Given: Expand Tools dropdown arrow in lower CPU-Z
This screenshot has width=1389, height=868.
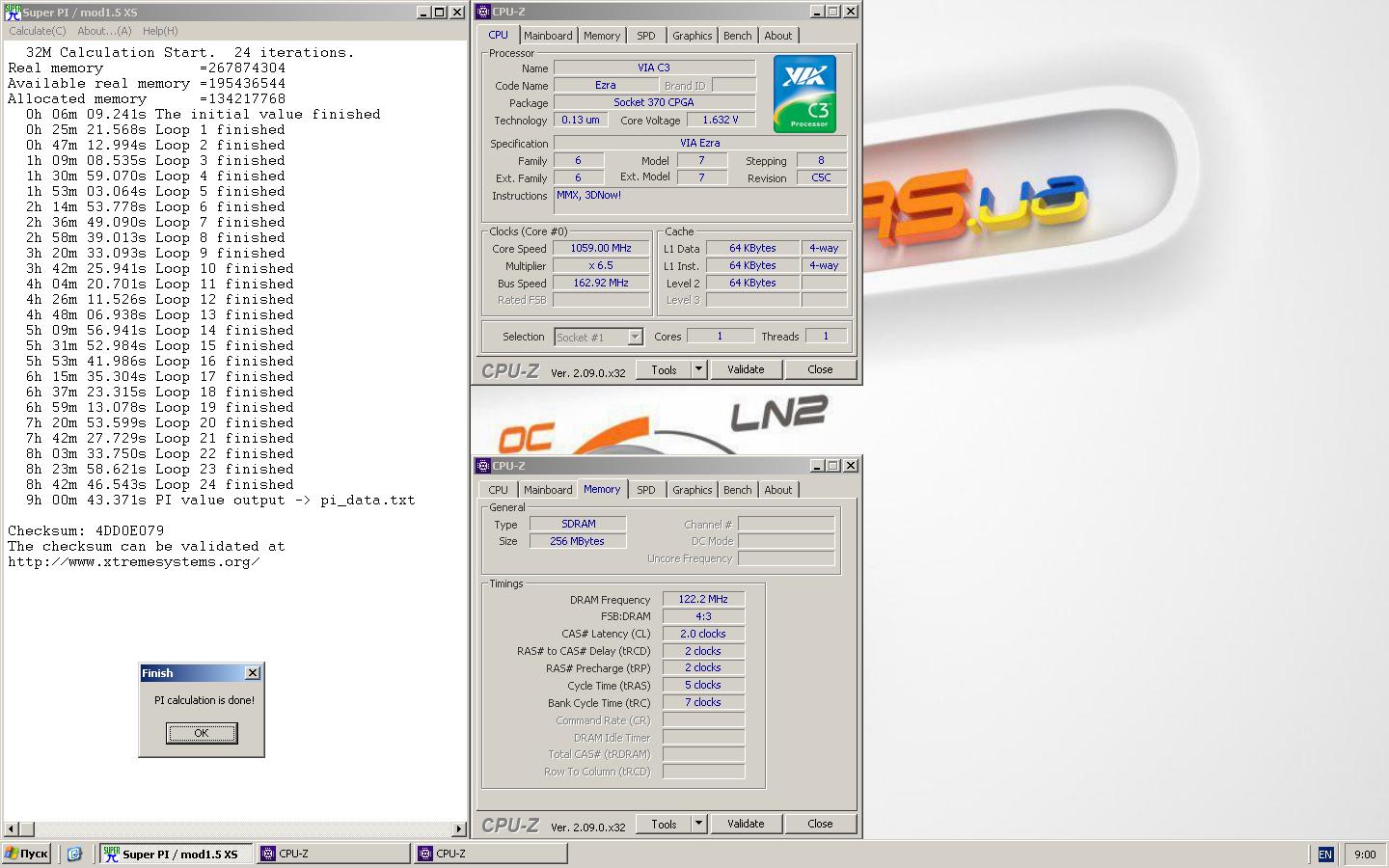Looking at the screenshot, I should [698, 824].
